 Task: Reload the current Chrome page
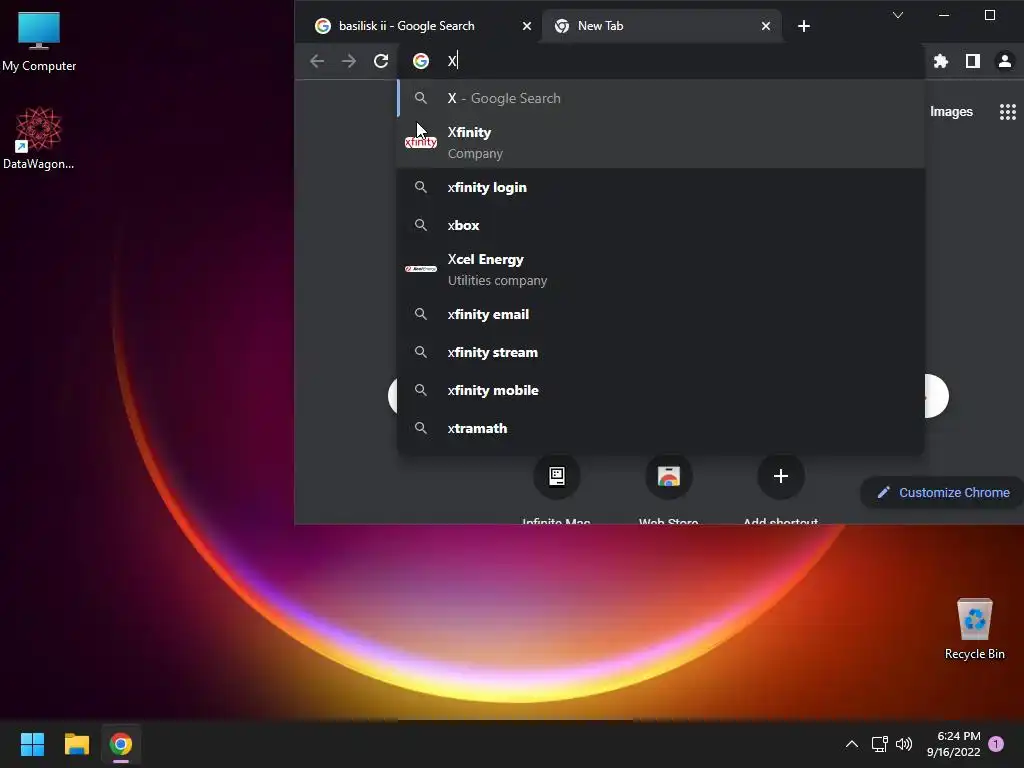381,61
